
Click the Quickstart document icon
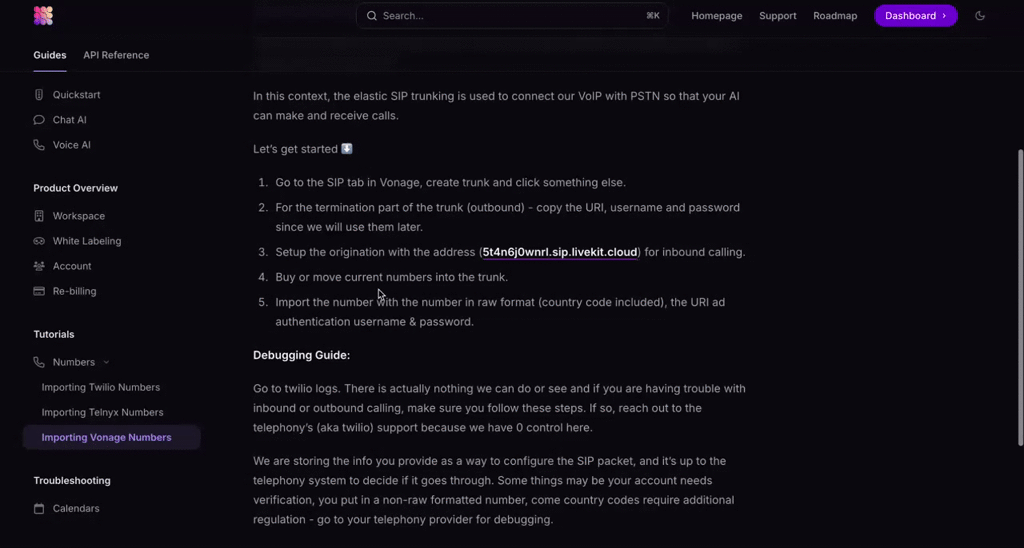pos(39,95)
